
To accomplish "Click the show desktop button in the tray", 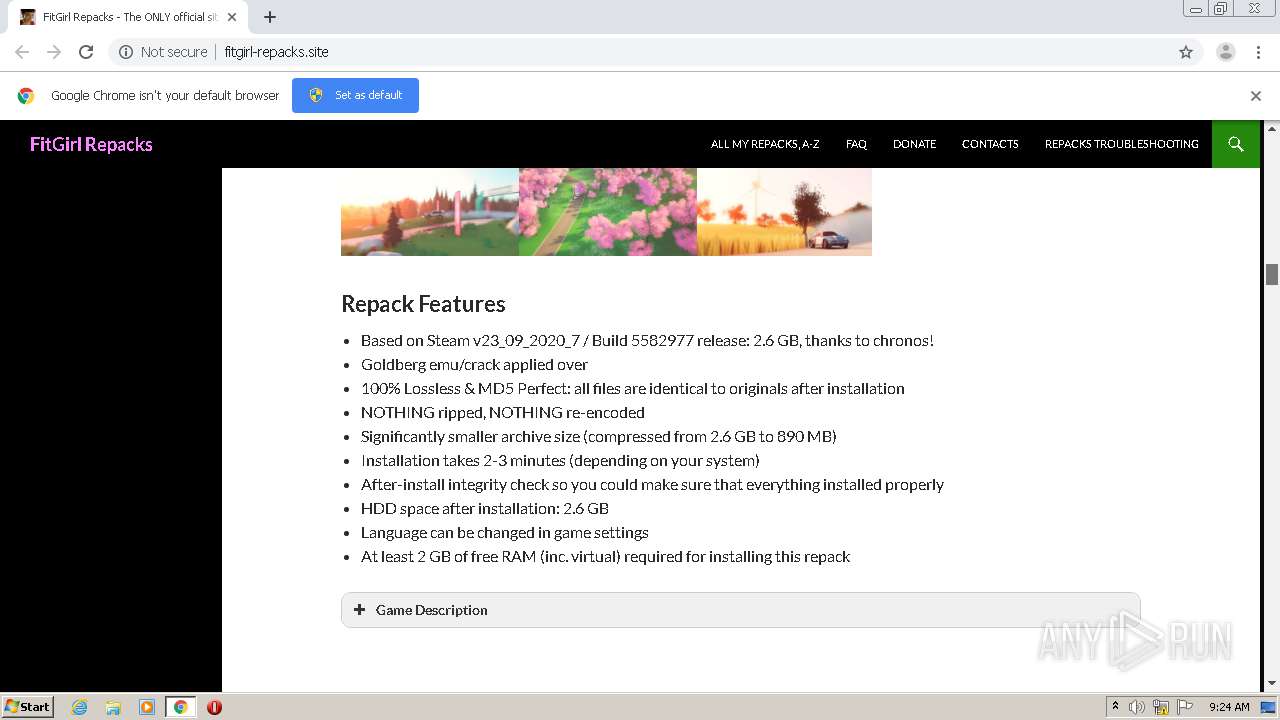I will 1268,707.
